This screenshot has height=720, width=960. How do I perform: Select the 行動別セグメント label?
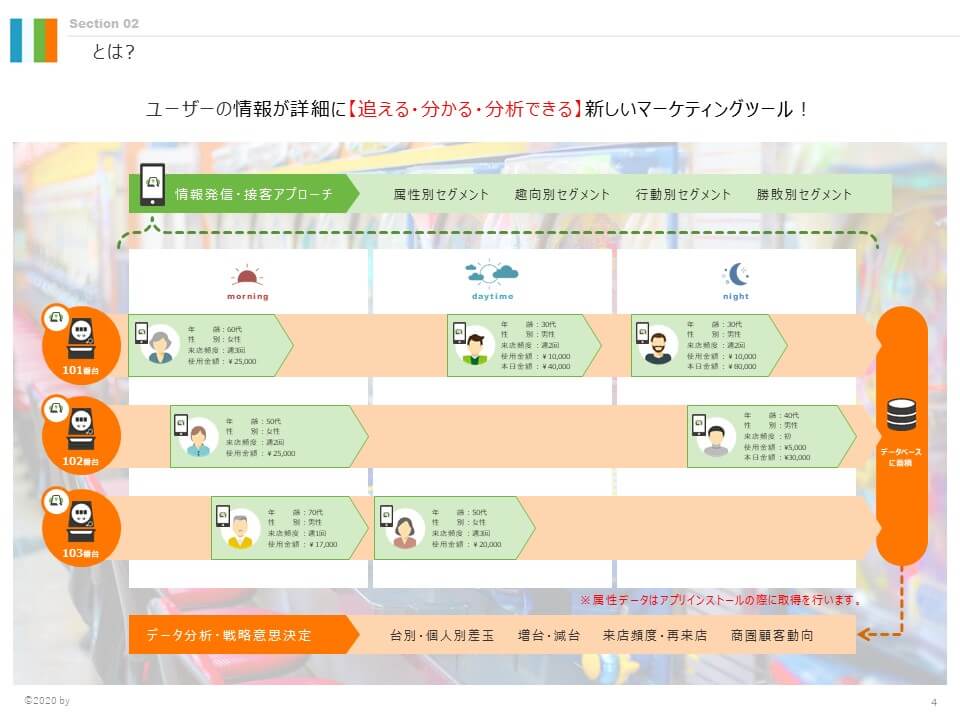(683, 195)
